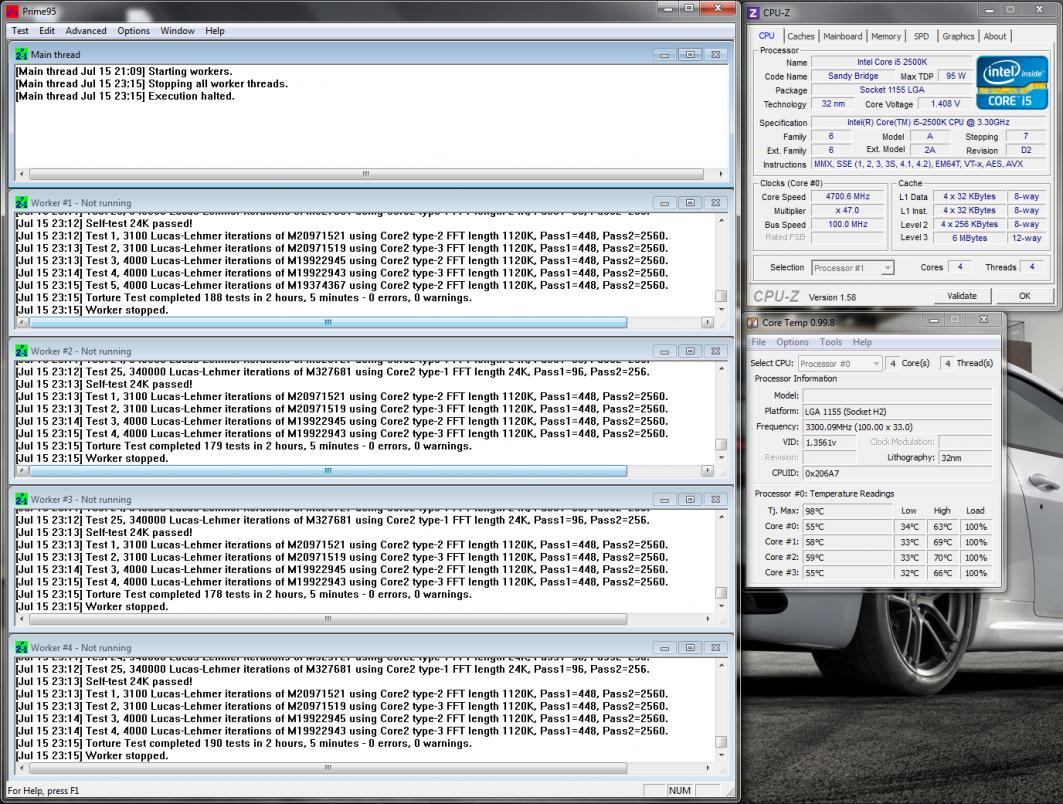The height and width of the screenshot is (804, 1063).
Task: Click the Worker #2 horizontal scrollbar
Action: click(x=328, y=470)
